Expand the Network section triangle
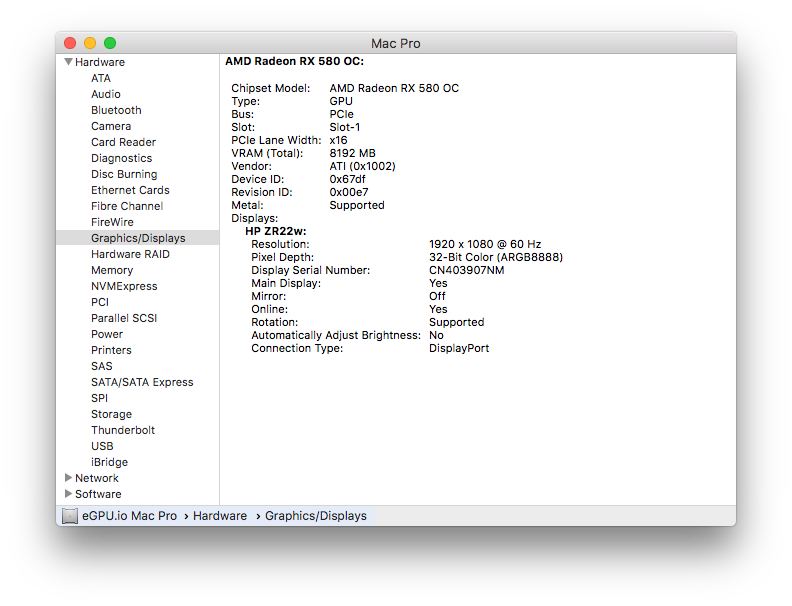Image resolution: width=792 pixels, height=606 pixels. (x=68, y=478)
